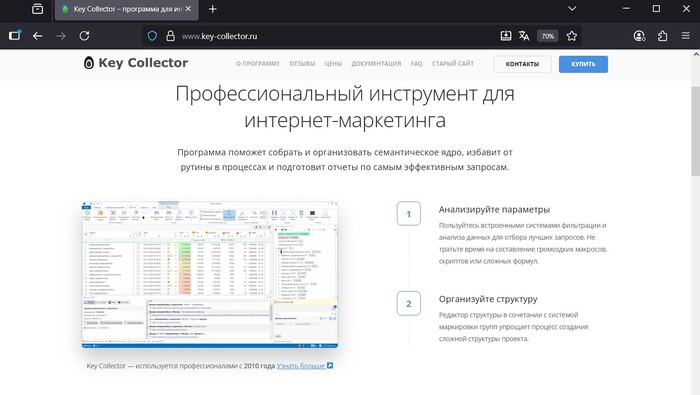
Task: Open the extensions puzzle icon
Action: click(x=662, y=36)
